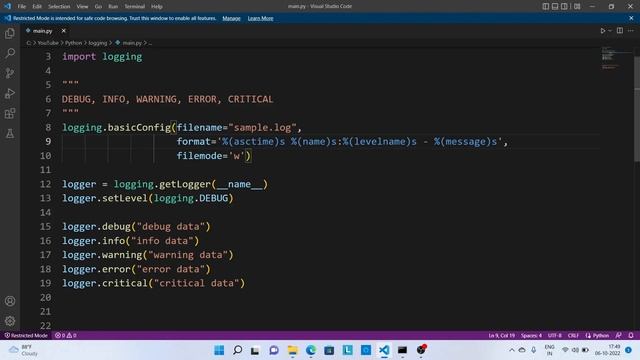Toggle the secondary side bar layout
Screen dimensions: 640x360
564,6
